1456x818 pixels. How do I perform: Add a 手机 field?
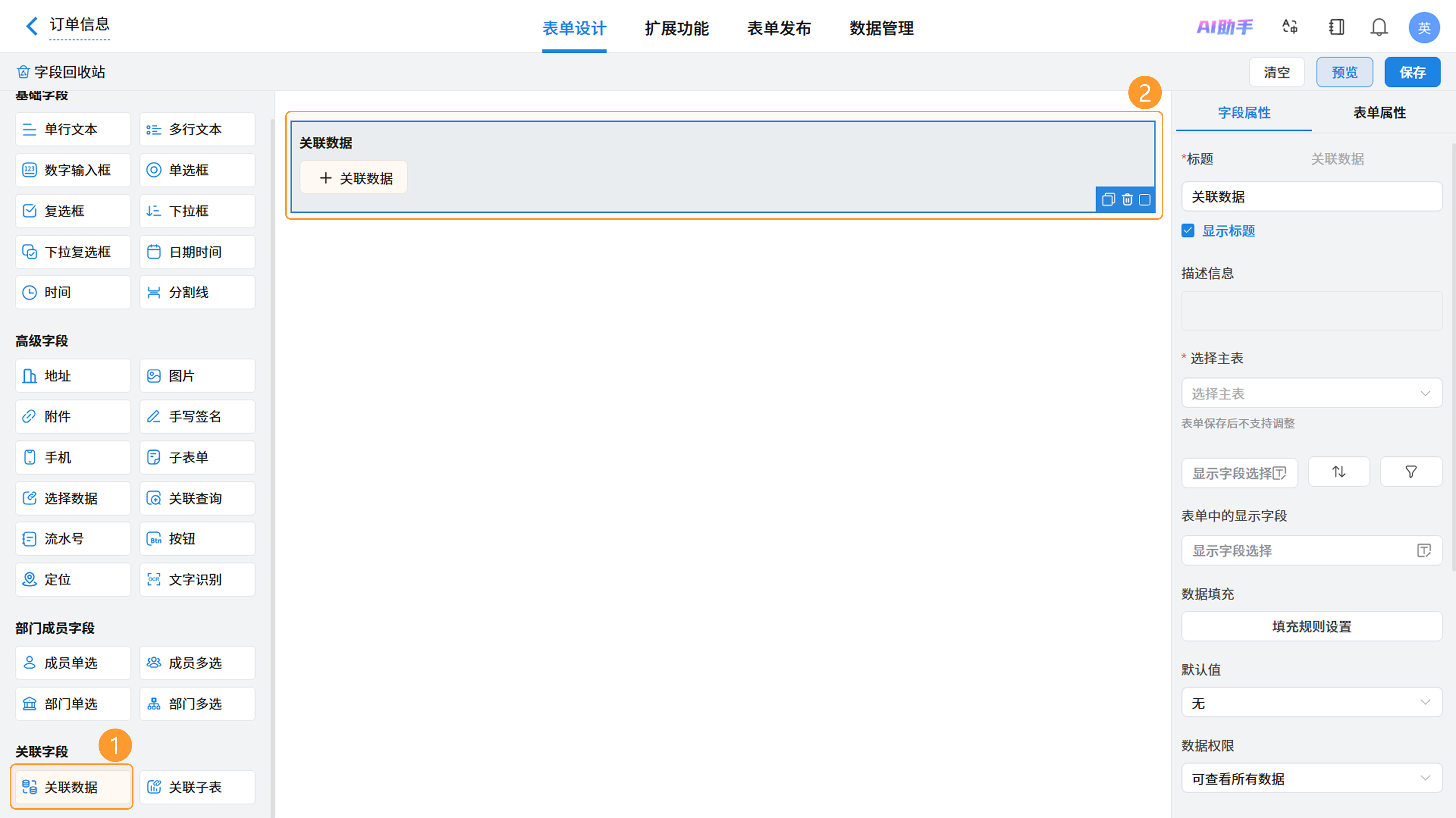(x=73, y=458)
